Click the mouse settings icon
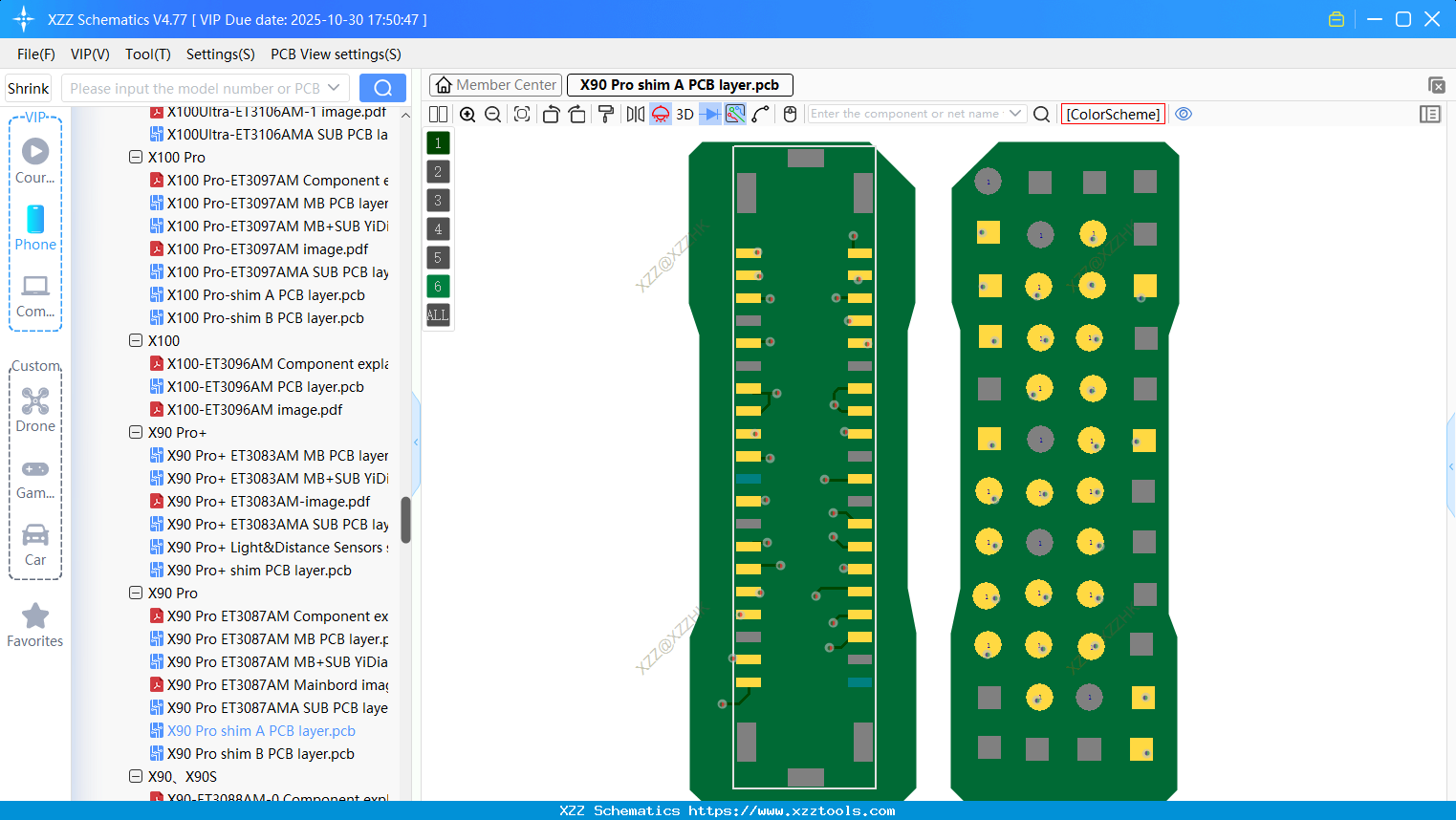The image size is (1456, 820). pyautogui.click(x=790, y=115)
